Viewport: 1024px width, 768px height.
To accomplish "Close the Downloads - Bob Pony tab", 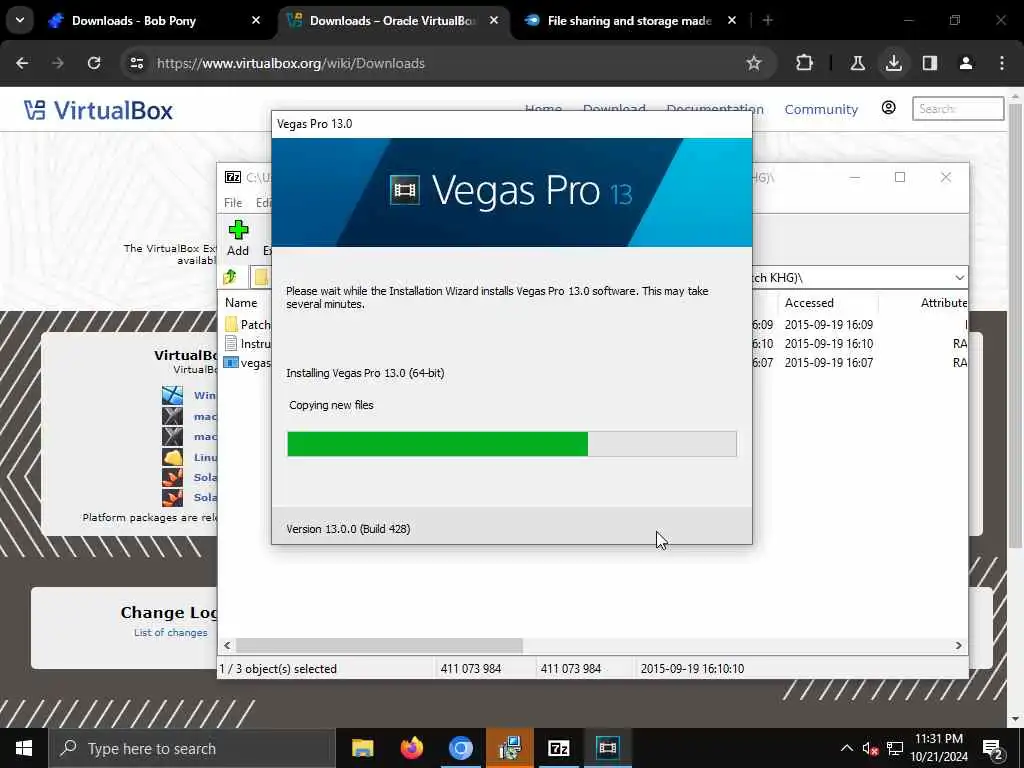I will coord(256,20).
